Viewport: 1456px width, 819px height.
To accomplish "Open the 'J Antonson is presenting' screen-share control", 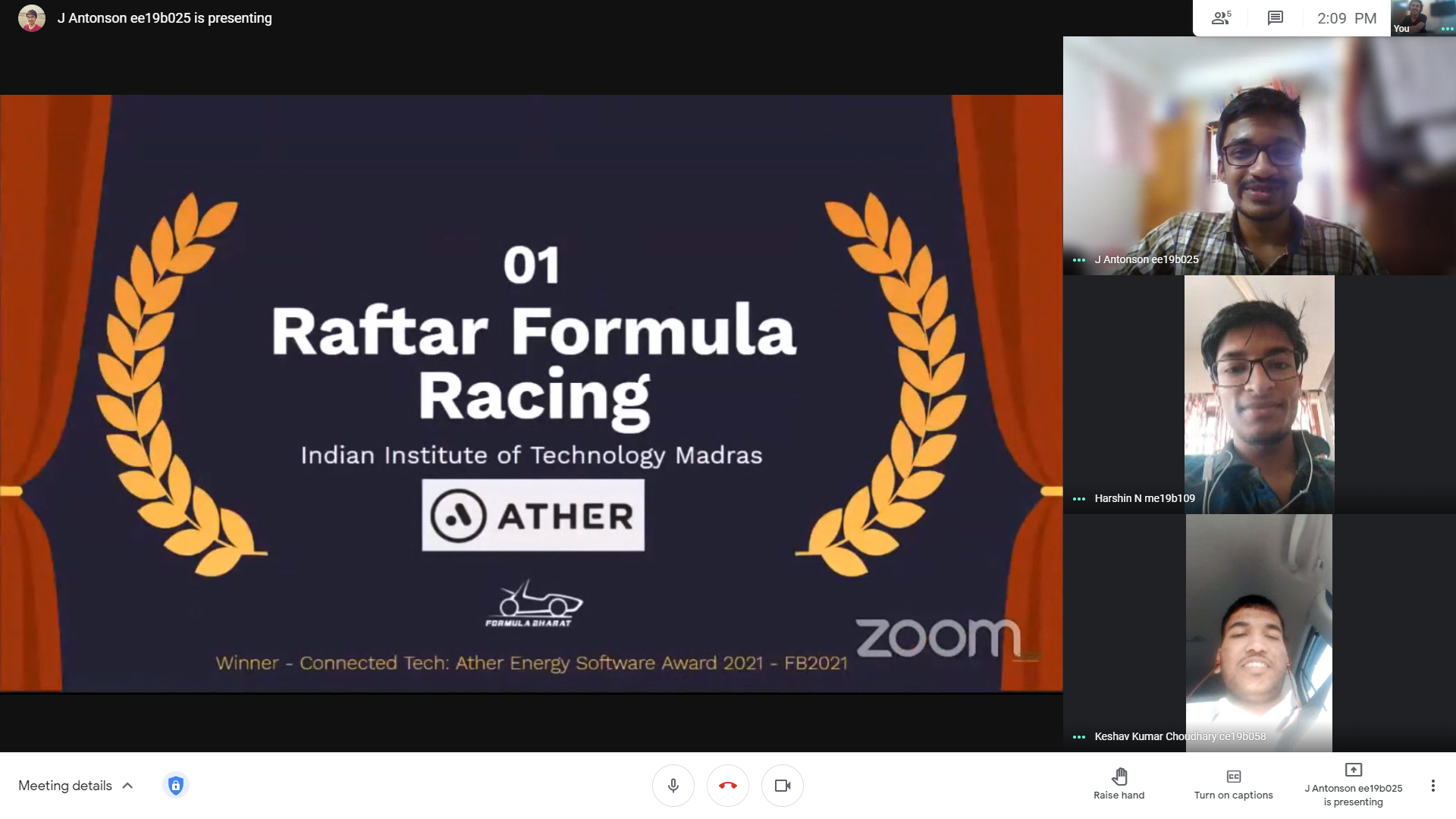I will click(1354, 786).
